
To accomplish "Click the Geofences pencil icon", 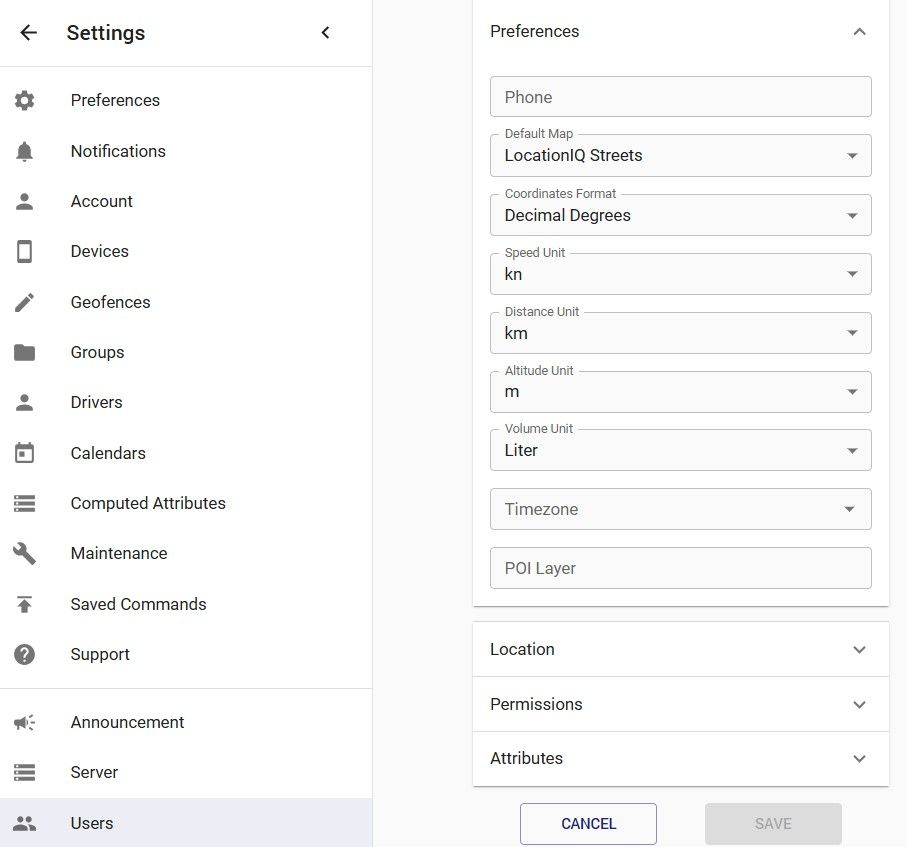I will tap(25, 302).
